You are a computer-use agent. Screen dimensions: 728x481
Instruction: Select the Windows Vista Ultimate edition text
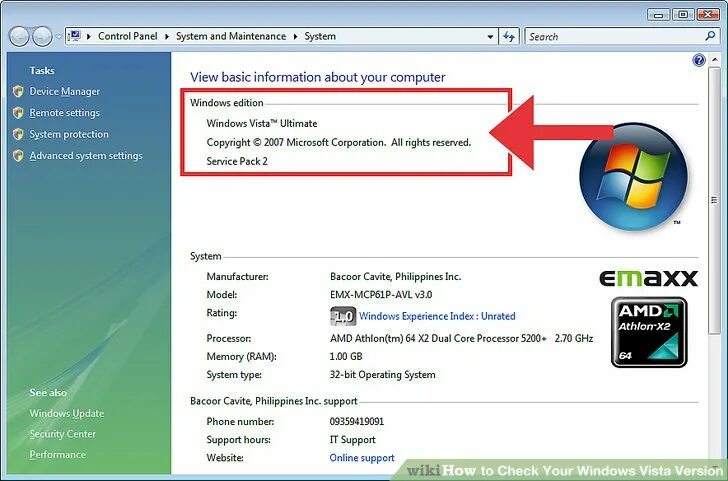coord(262,124)
